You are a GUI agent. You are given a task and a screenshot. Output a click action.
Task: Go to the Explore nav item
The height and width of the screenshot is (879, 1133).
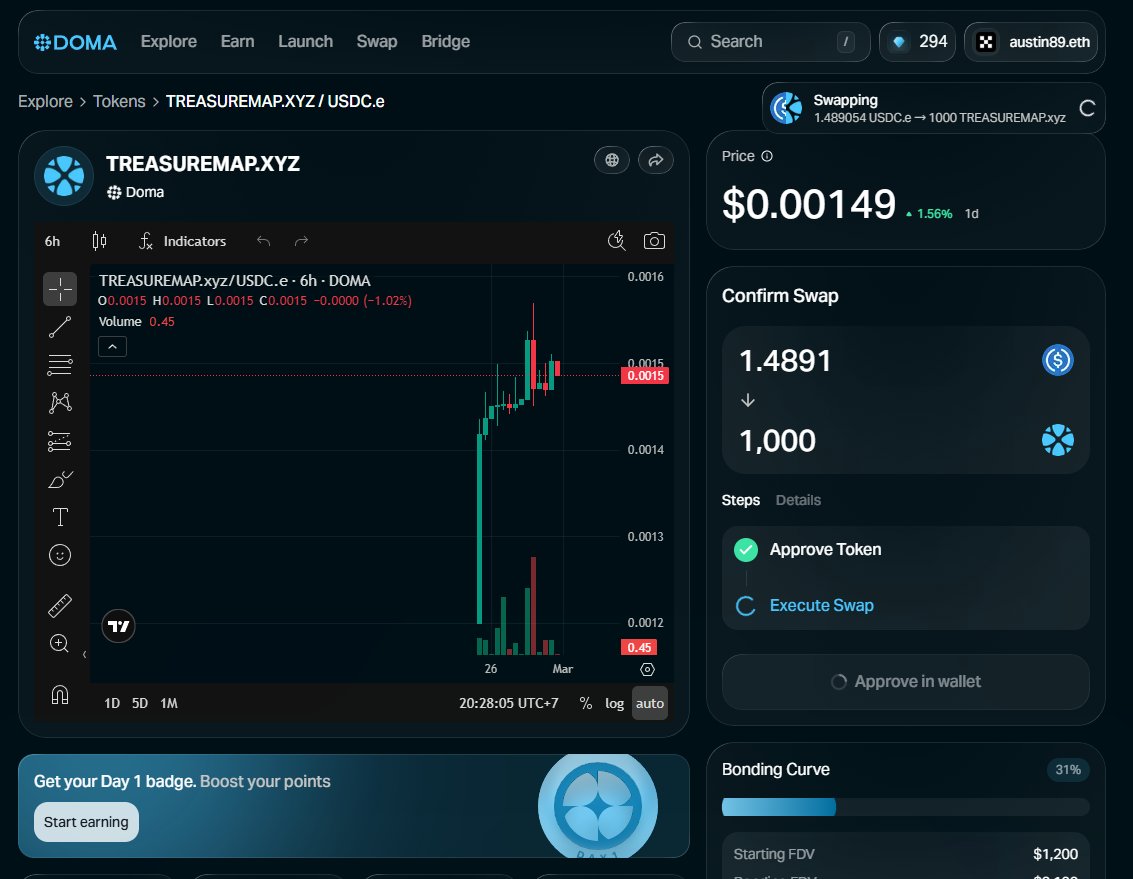(x=168, y=42)
